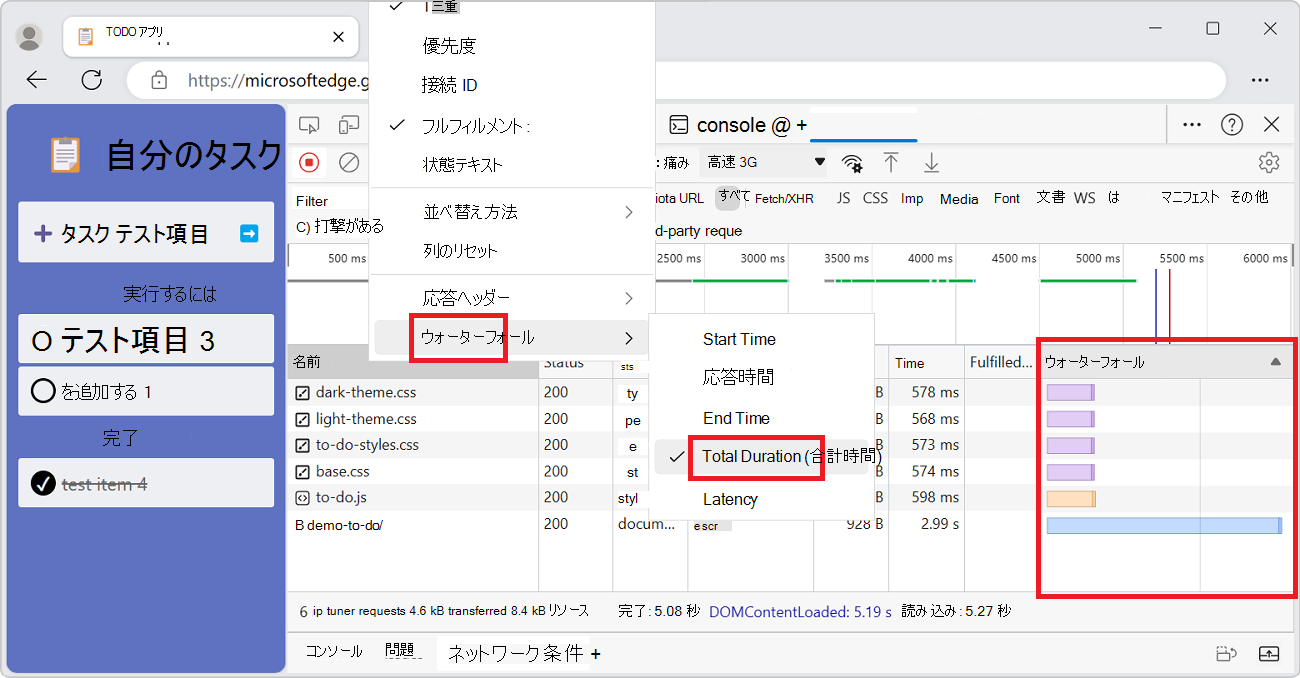Image resolution: width=1300 pixels, height=678 pixels.
Task: Click the clear network log icon
Action: click(349, 162)
